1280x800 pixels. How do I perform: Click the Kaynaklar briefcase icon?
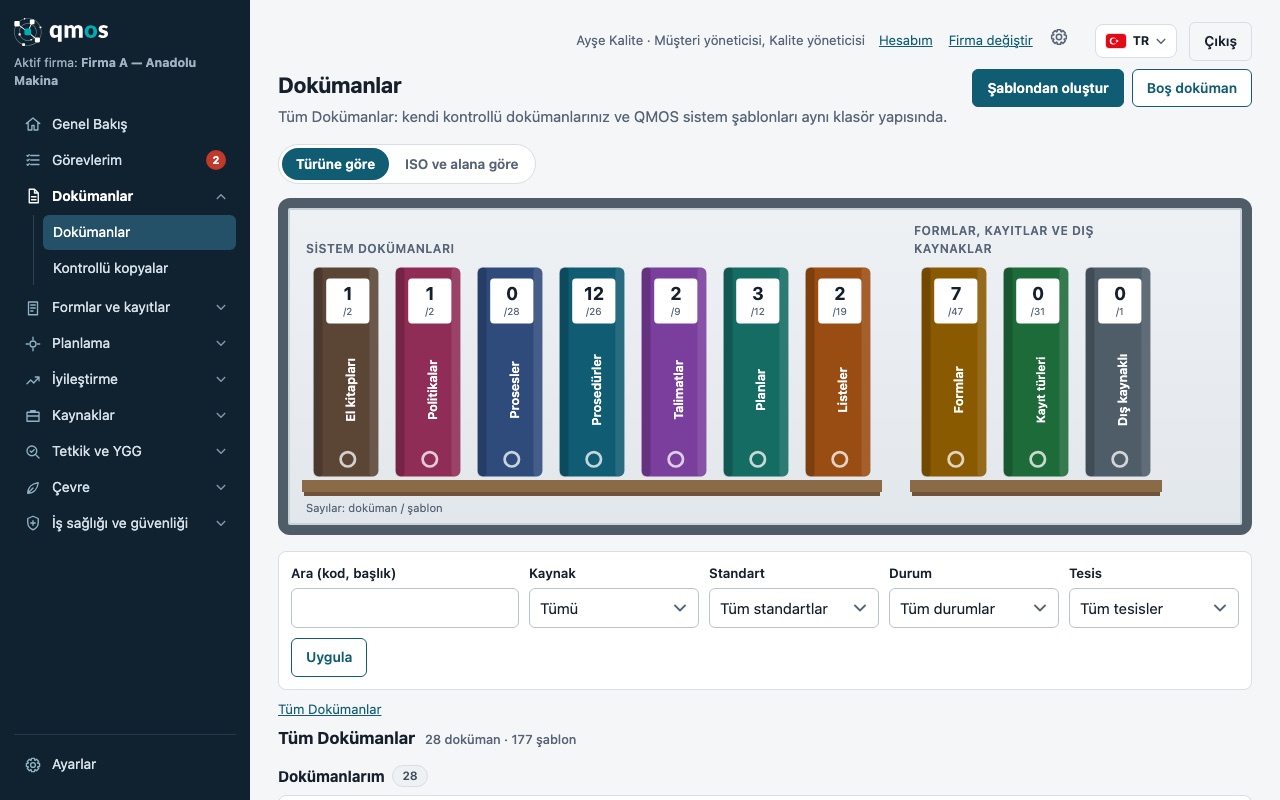pos(33,415)
